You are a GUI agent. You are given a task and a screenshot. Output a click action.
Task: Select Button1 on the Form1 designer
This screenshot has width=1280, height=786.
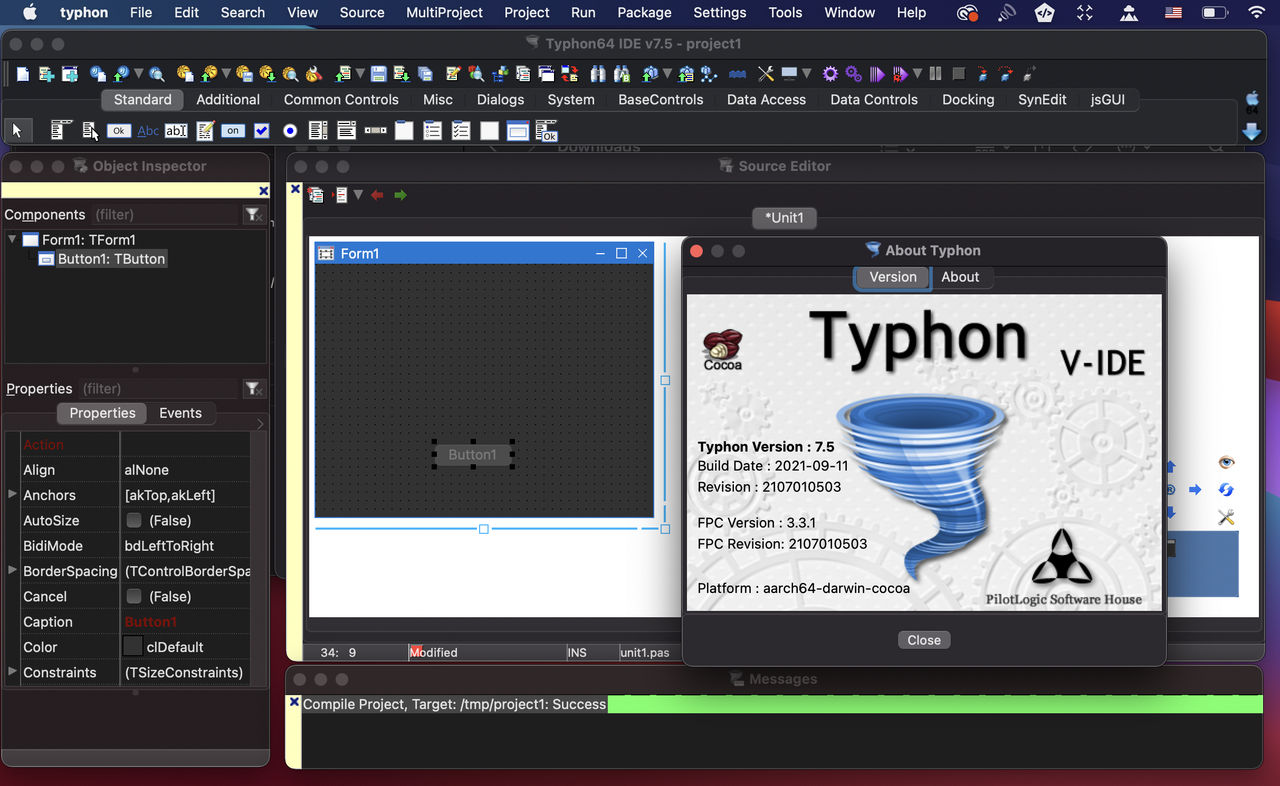pos(473,454)
